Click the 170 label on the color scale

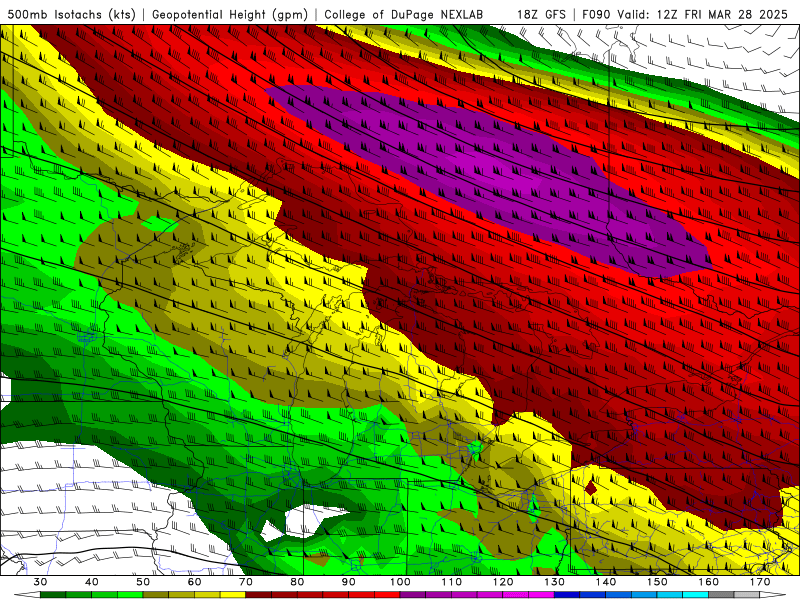pyautogui.click(x=760, y=582)
